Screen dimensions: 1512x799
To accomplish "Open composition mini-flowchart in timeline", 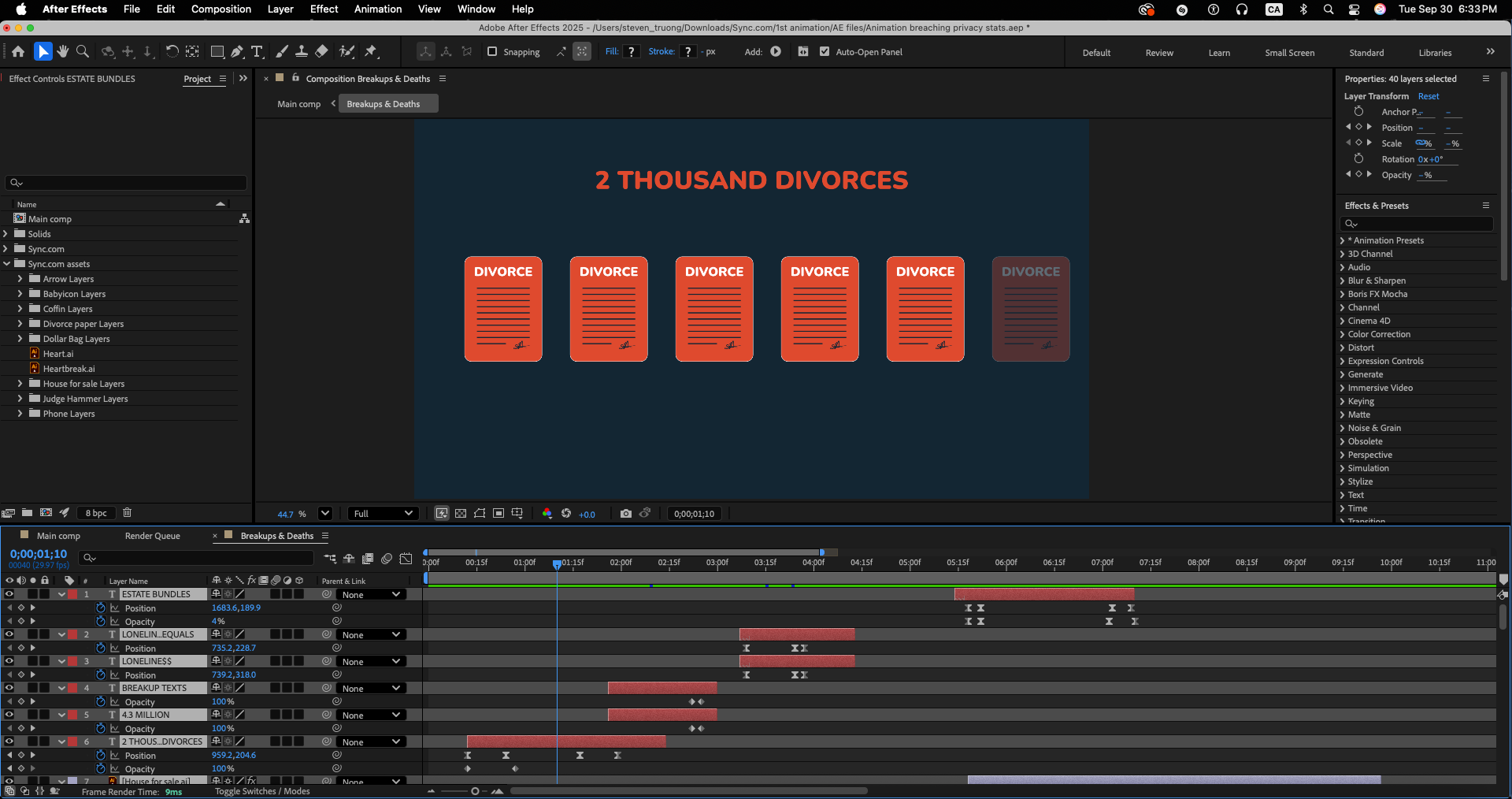I will click(x=330, y=559).
